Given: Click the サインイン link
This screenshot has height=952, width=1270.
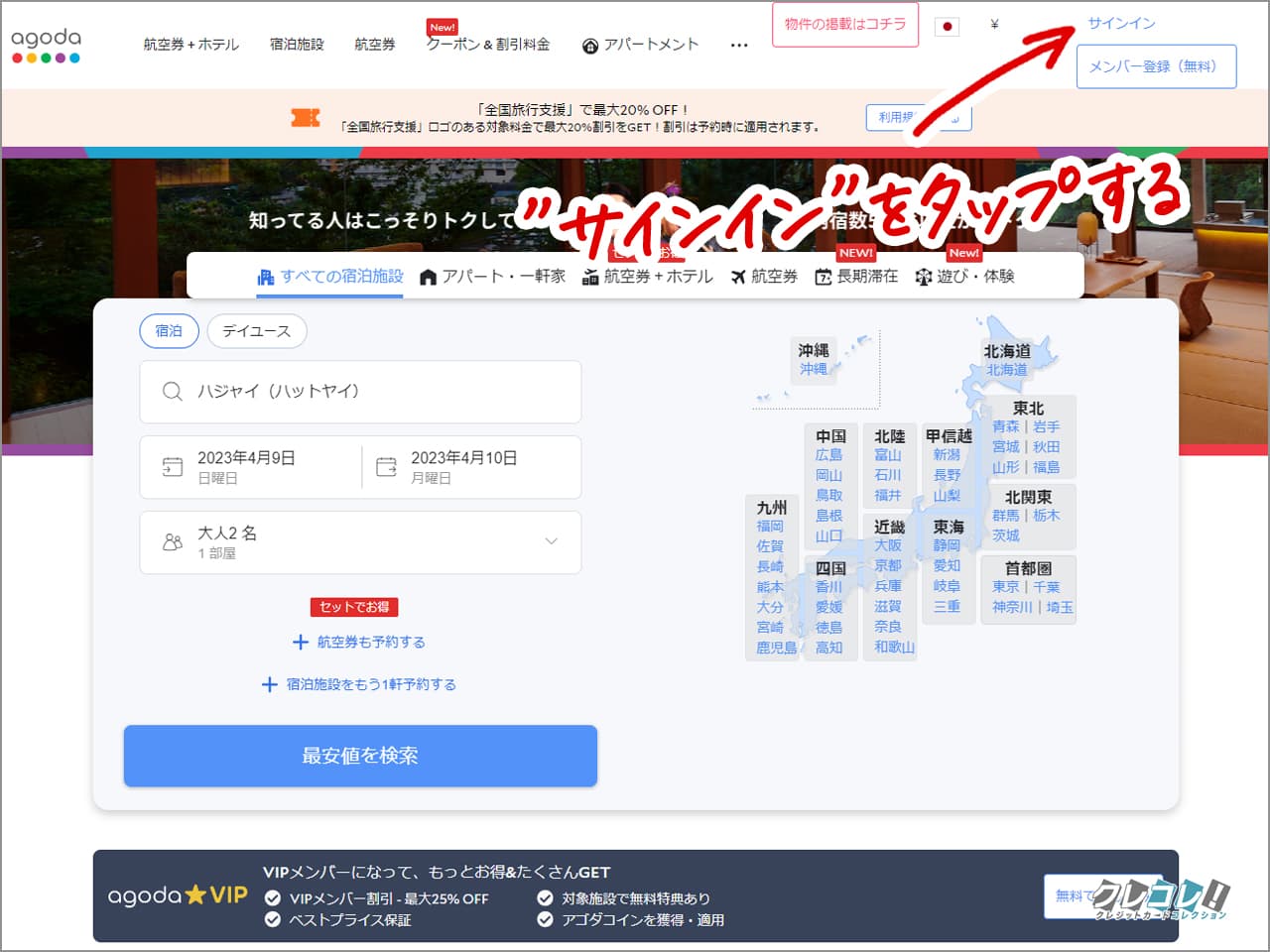Looking at the screenshot, I should pos(1121,23).
